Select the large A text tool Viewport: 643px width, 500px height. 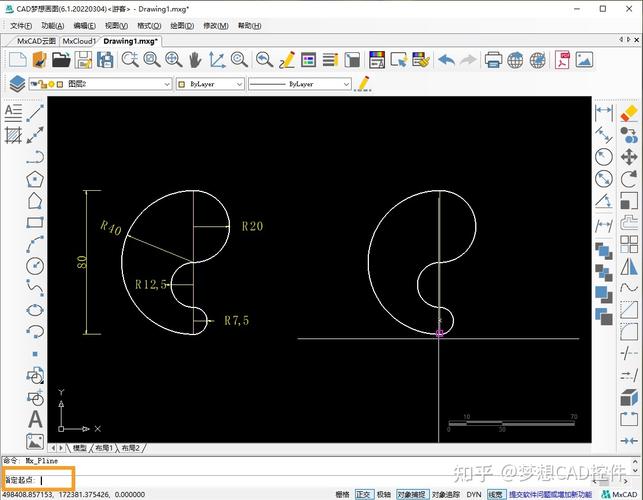click(35, 420)
